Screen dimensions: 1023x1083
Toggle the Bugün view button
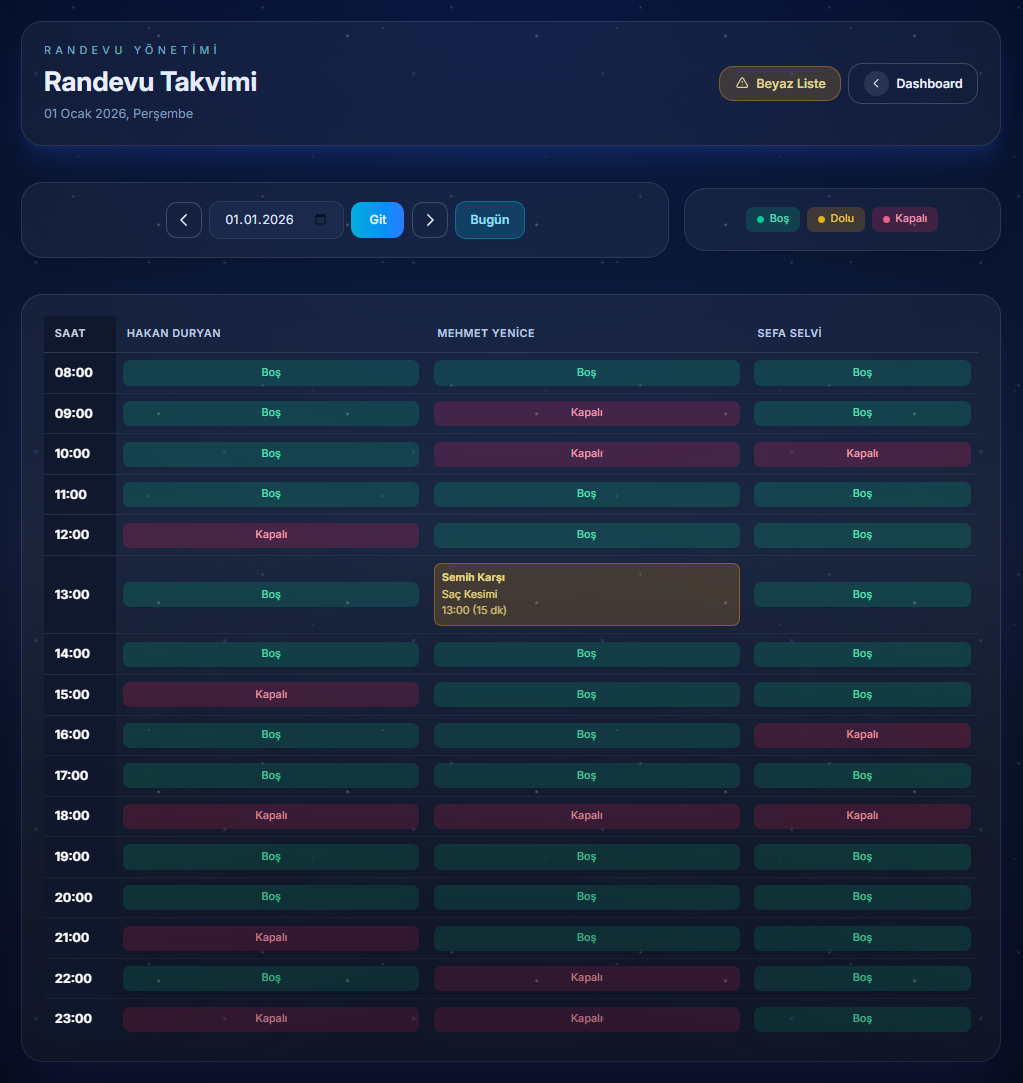point(489,219)
